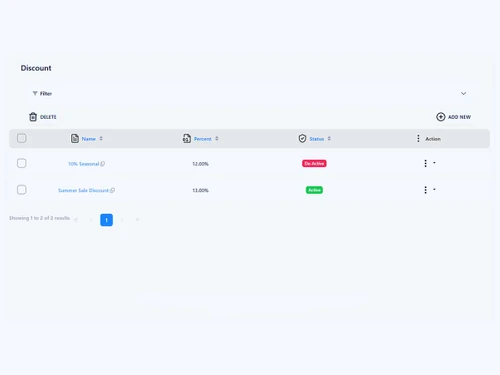The image size is (500, 375).
Task: Click the trash can Delete icon
Action: (x=33, y=117)
